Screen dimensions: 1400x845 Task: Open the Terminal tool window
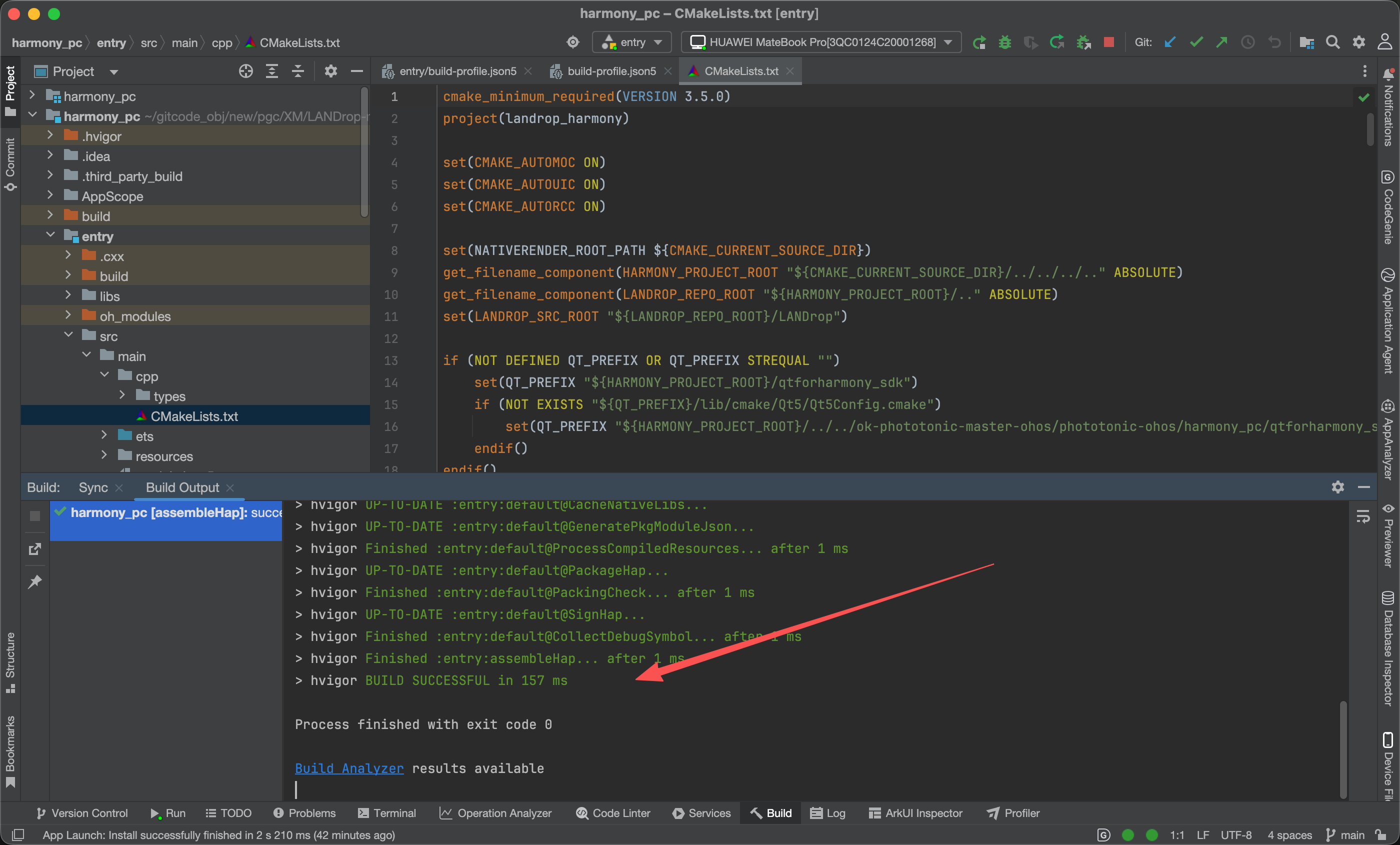387,813
